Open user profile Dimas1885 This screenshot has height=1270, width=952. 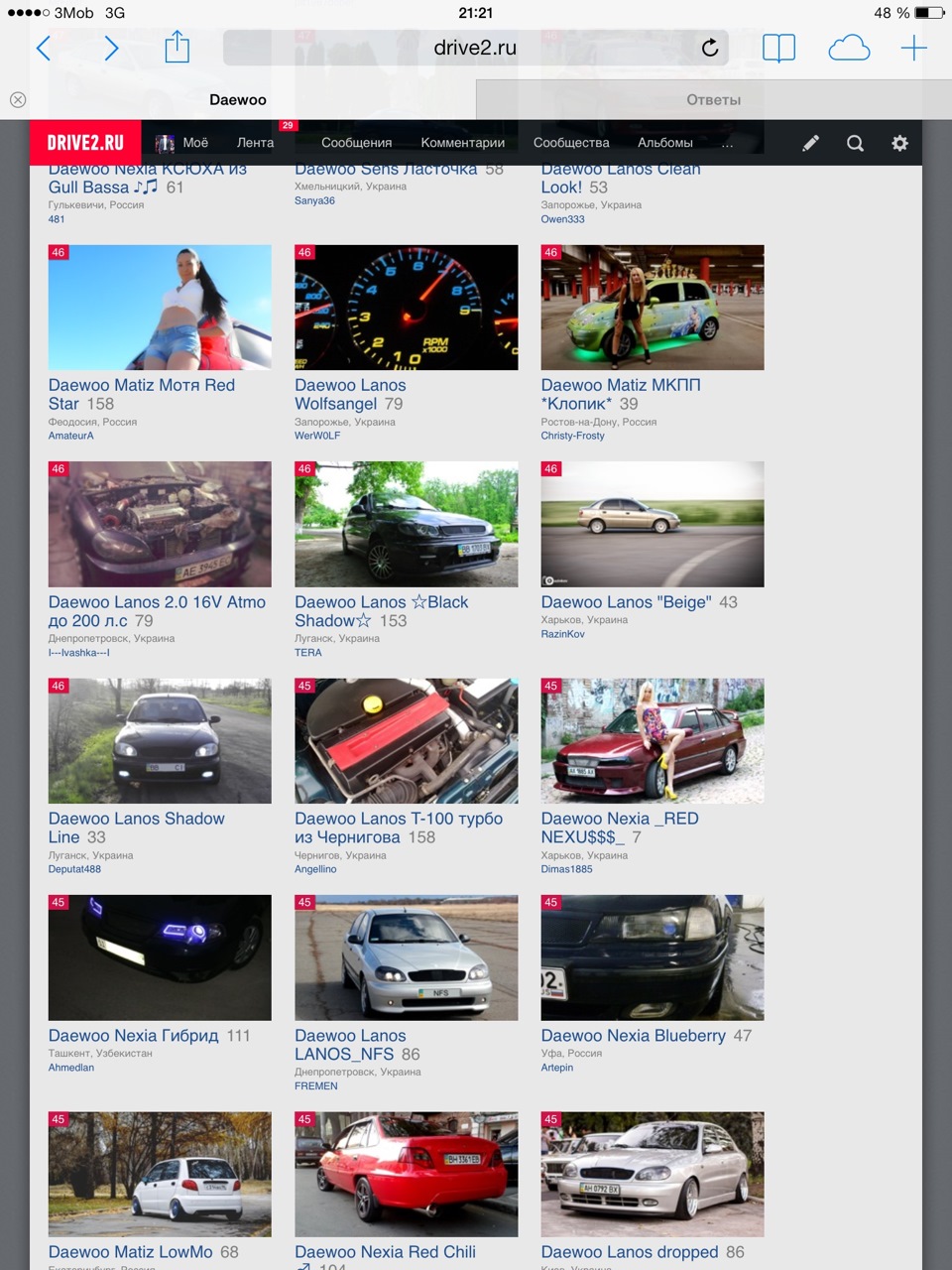(566, 869)
